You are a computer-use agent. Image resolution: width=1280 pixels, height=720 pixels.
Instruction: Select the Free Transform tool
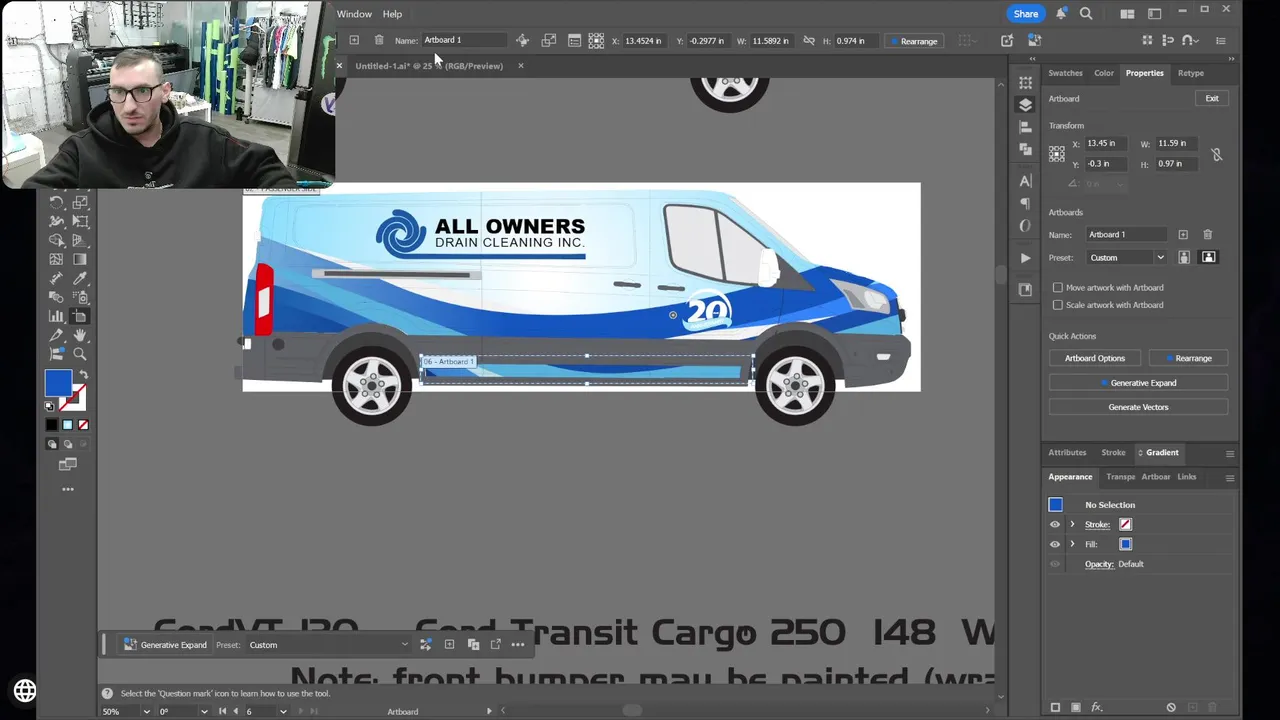[x=80, y=221]
